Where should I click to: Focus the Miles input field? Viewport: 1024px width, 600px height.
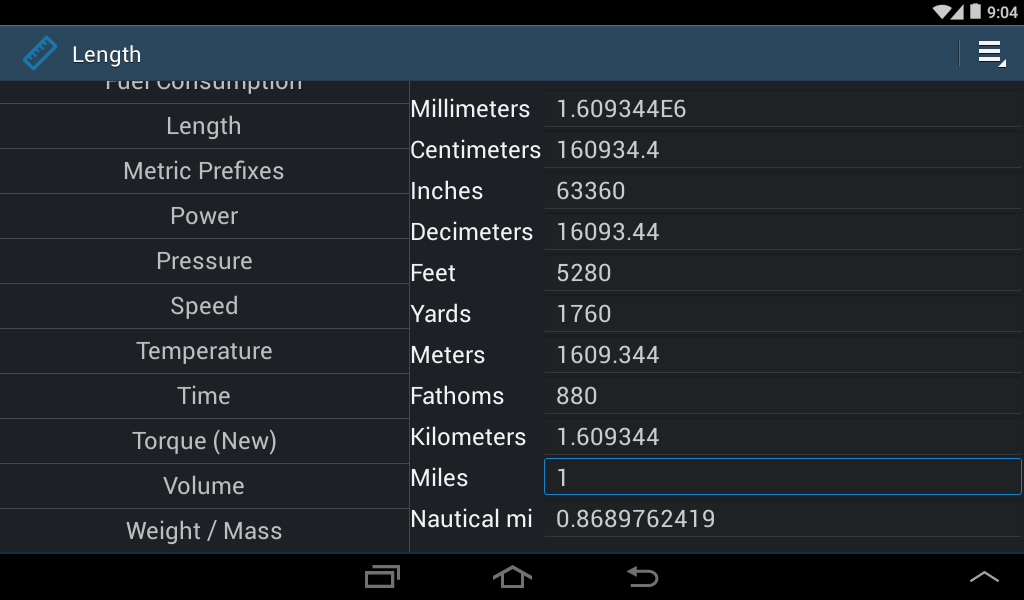coord(782,477)
